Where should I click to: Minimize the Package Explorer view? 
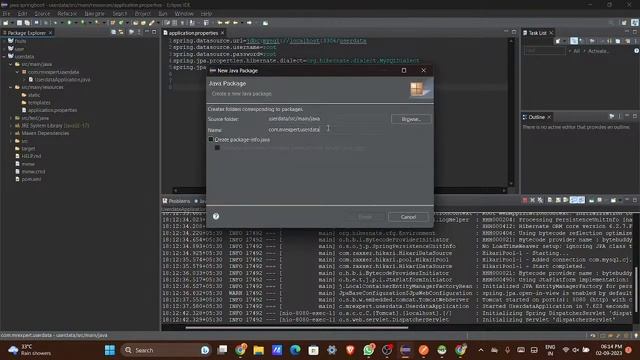pos(147,32)
